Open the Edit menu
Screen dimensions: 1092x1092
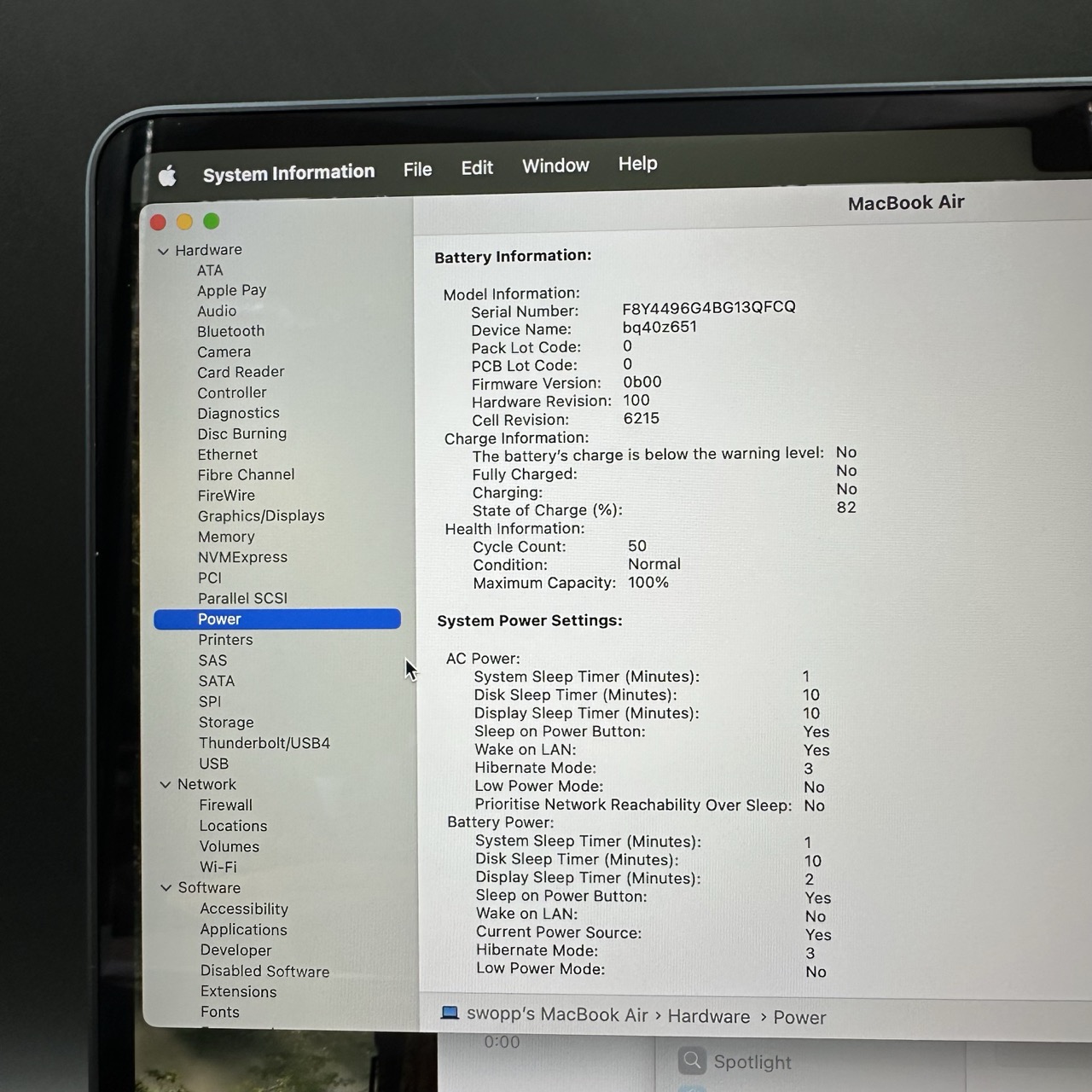point(477,168)
